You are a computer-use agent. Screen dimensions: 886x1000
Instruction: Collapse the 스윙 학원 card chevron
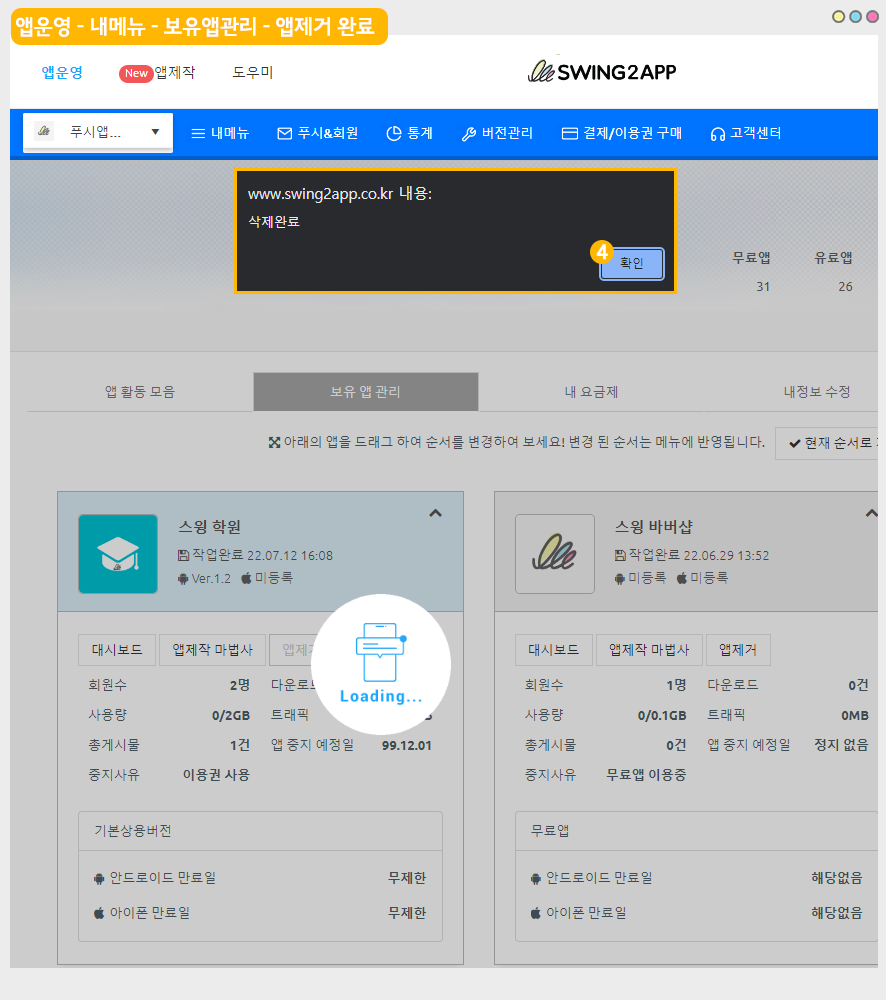coord(435,513)
